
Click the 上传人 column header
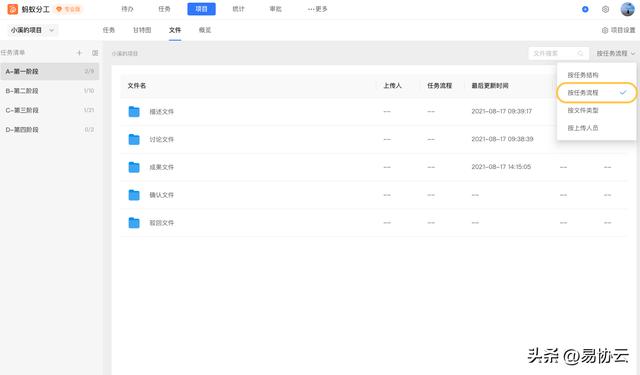(x=392, y=86)
